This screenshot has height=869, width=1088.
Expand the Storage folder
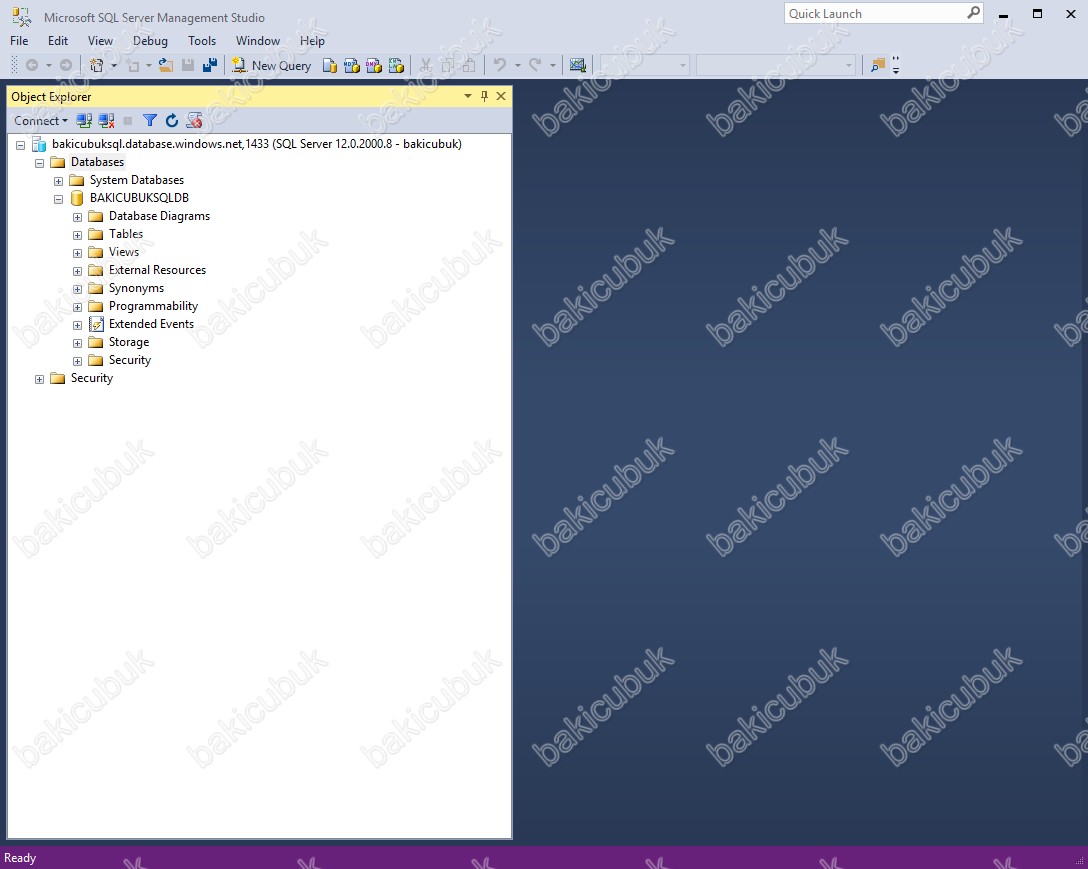click(78, 344)
